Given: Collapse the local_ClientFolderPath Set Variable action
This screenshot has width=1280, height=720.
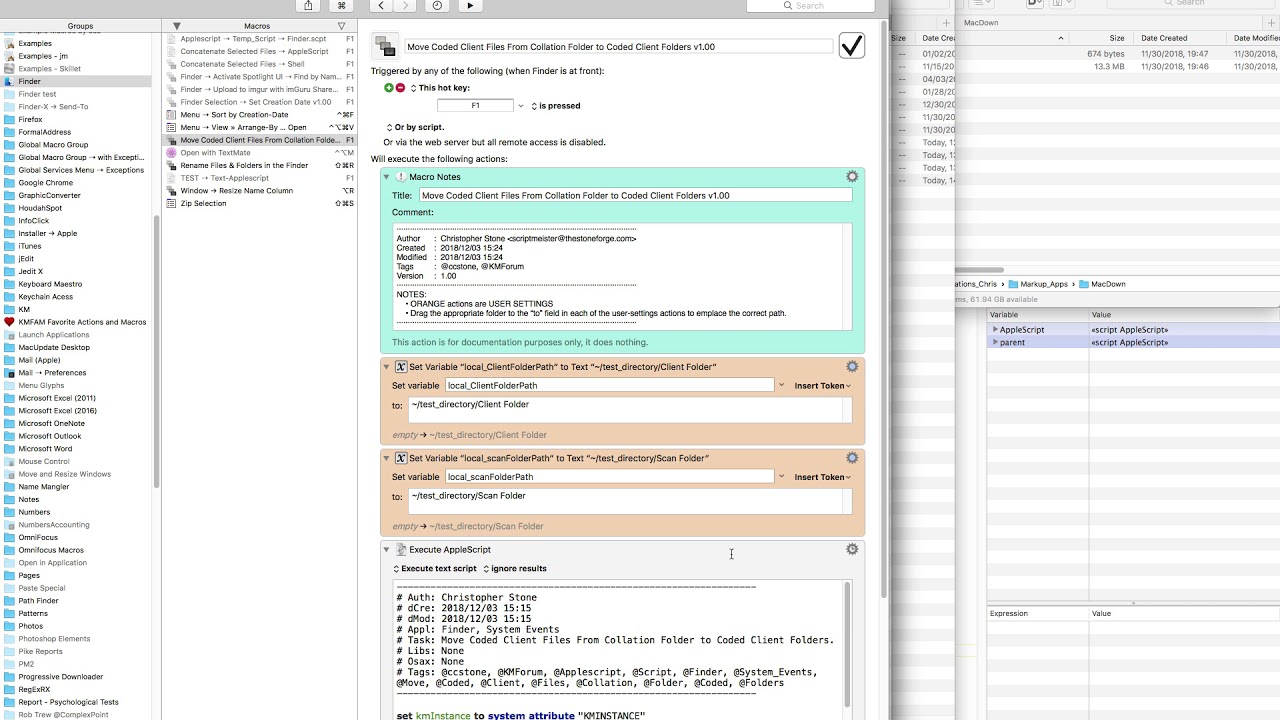Looking at the screenshot, I should pyautogui.click(x=387, y=367).
